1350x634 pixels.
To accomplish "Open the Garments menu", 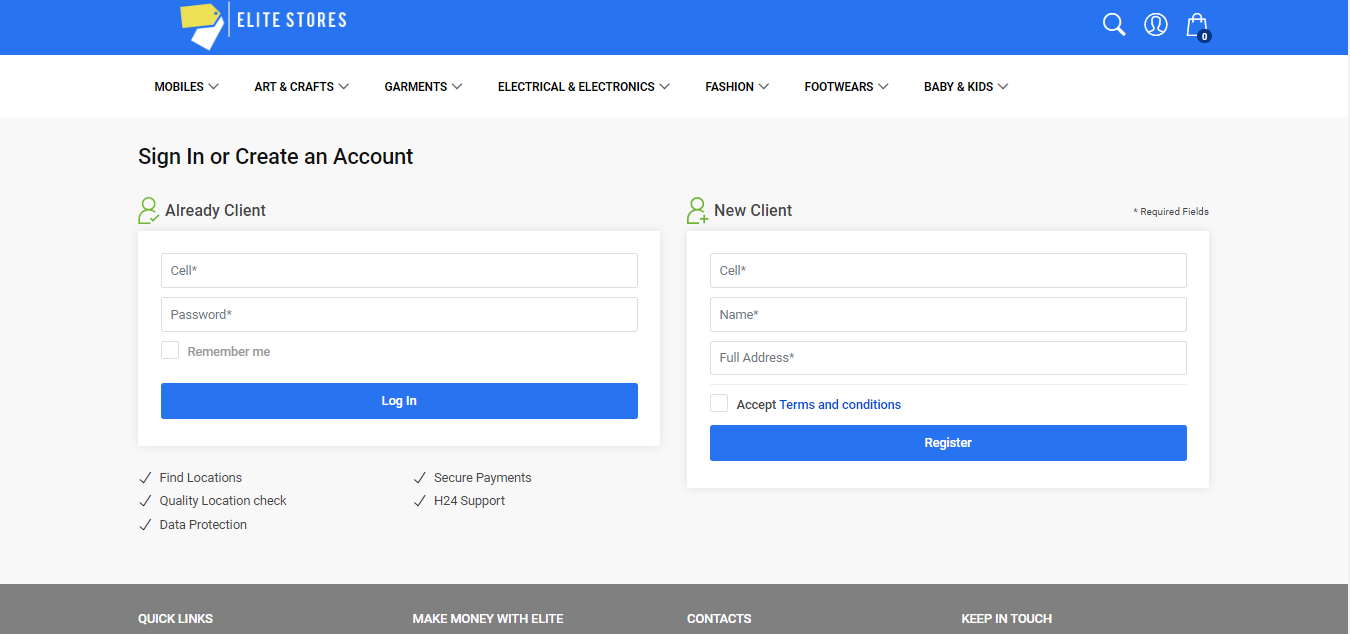I will 423,87.
